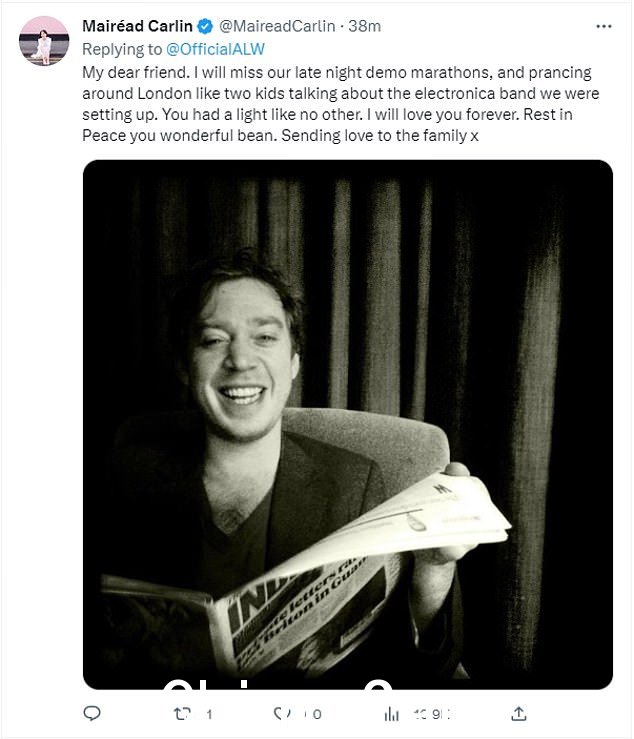Click the retweet arrows icon
This screenshot has height=739, width=634.
pos(182,714)
